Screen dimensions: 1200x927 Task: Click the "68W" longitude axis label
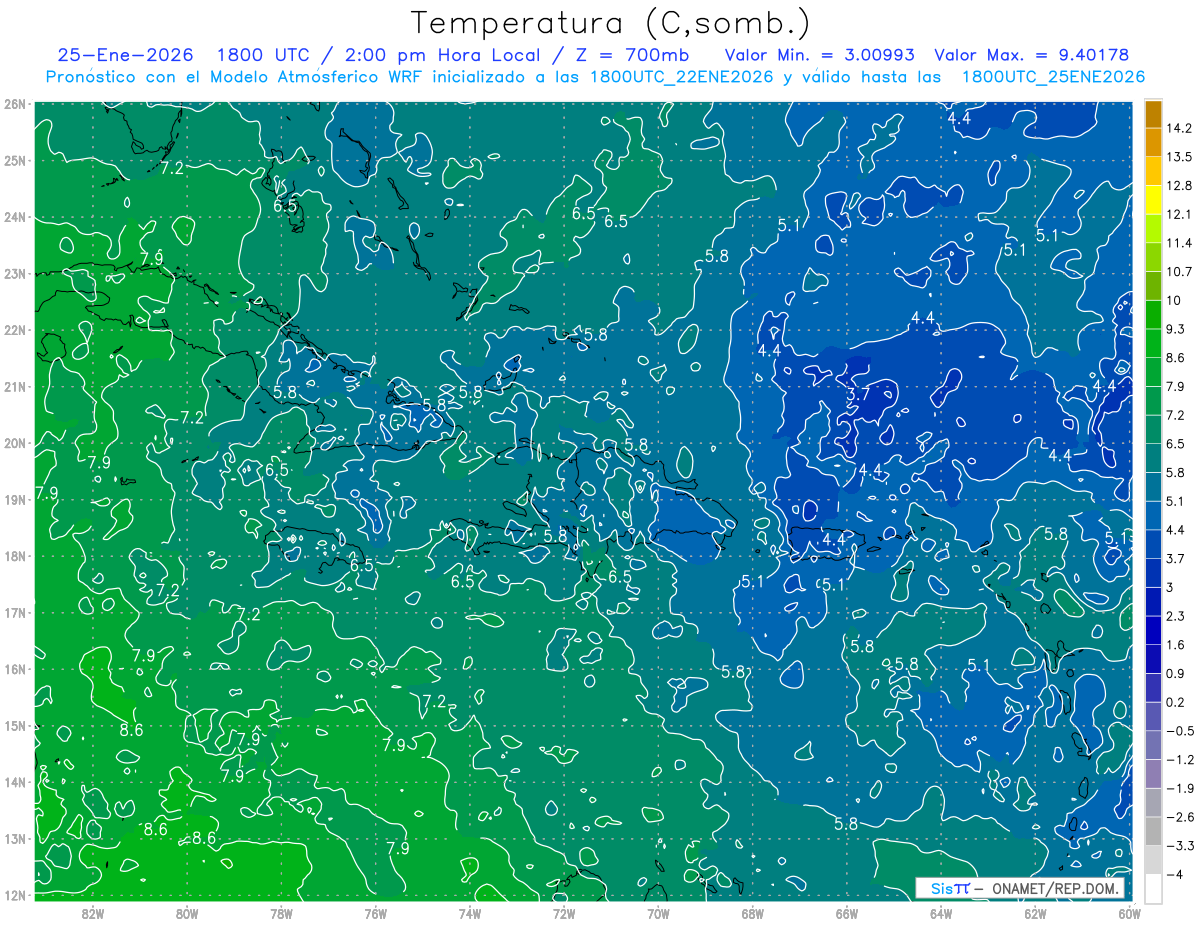click(x=752, y=913)
